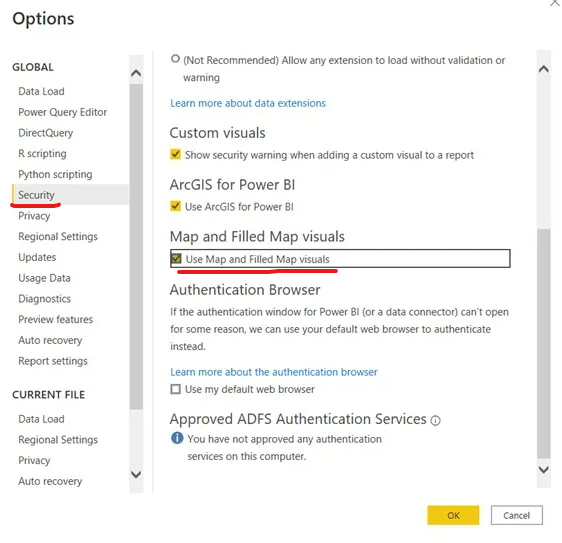The width and height of the screenshot is (562, 543).
Task: Click the blue information icon beside authentication message
Action: click(177, 438)
